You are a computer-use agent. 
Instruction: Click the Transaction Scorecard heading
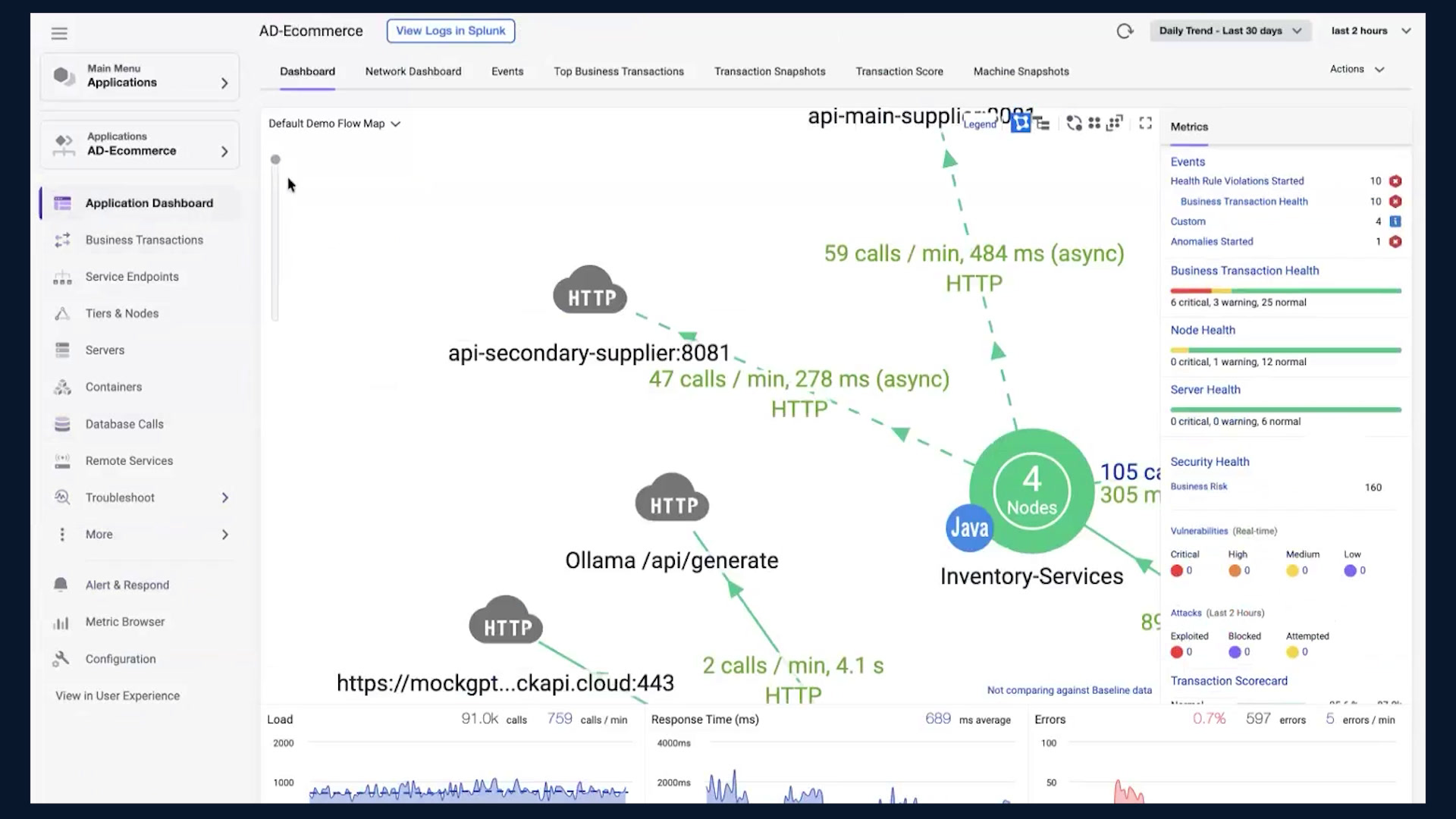[1228, 681]
